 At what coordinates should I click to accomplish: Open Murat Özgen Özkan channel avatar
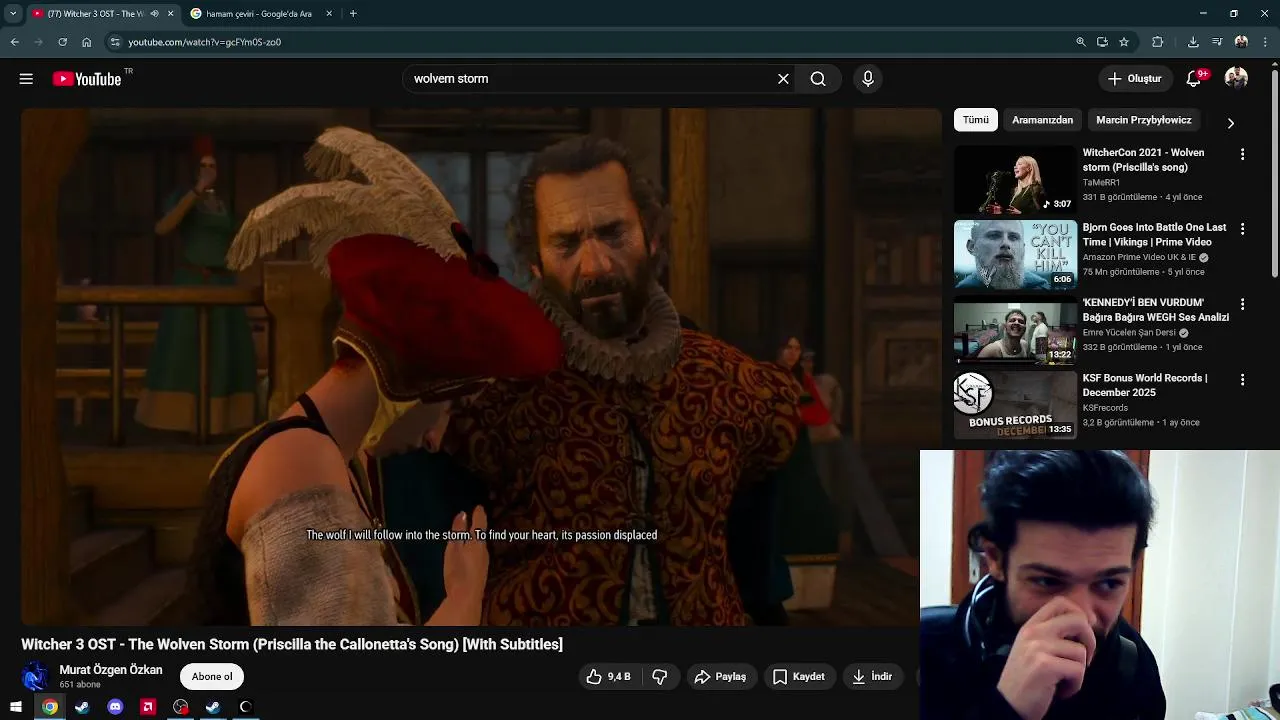(x=35, y=677)
